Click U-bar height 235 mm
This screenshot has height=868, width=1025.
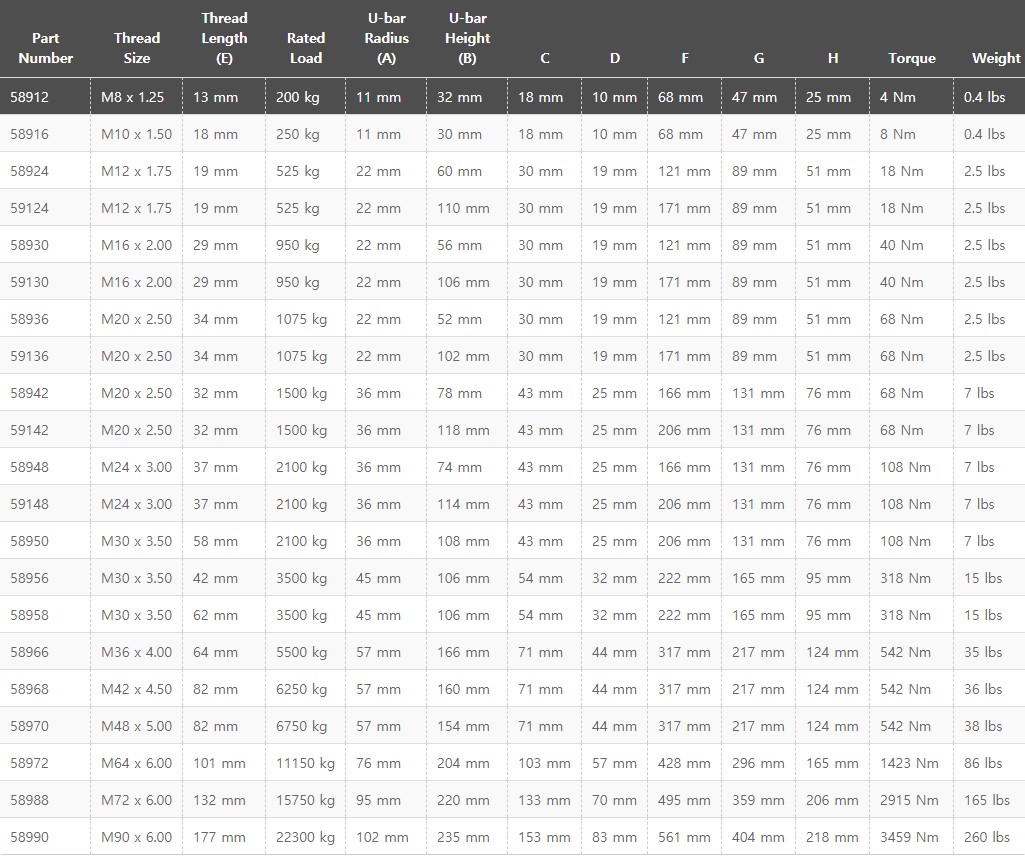[463, 837]
